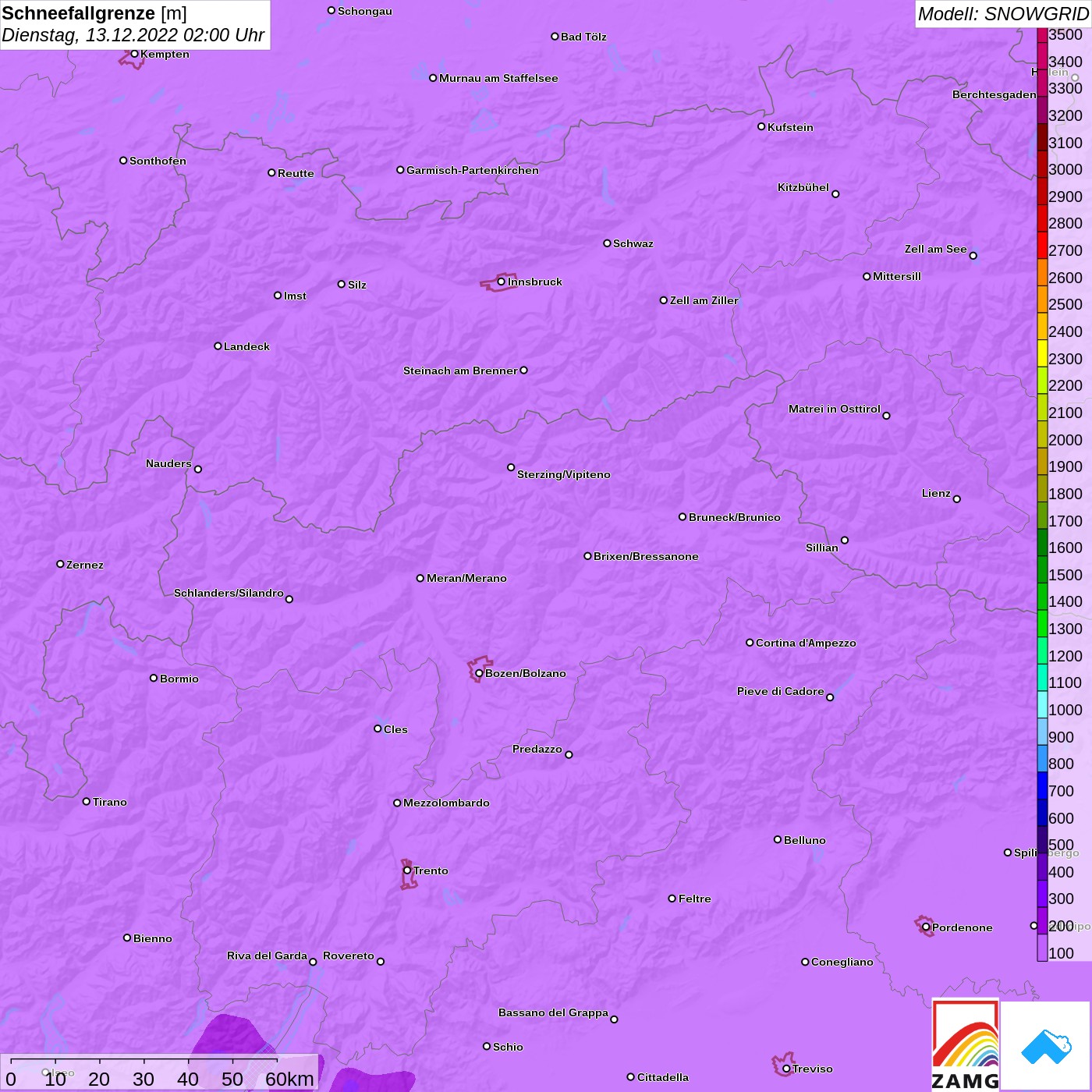Screen dimensions: 1092x1092
Task: Click the Bormio location dot
Action: pyautogui.click(x=154, y=678)
